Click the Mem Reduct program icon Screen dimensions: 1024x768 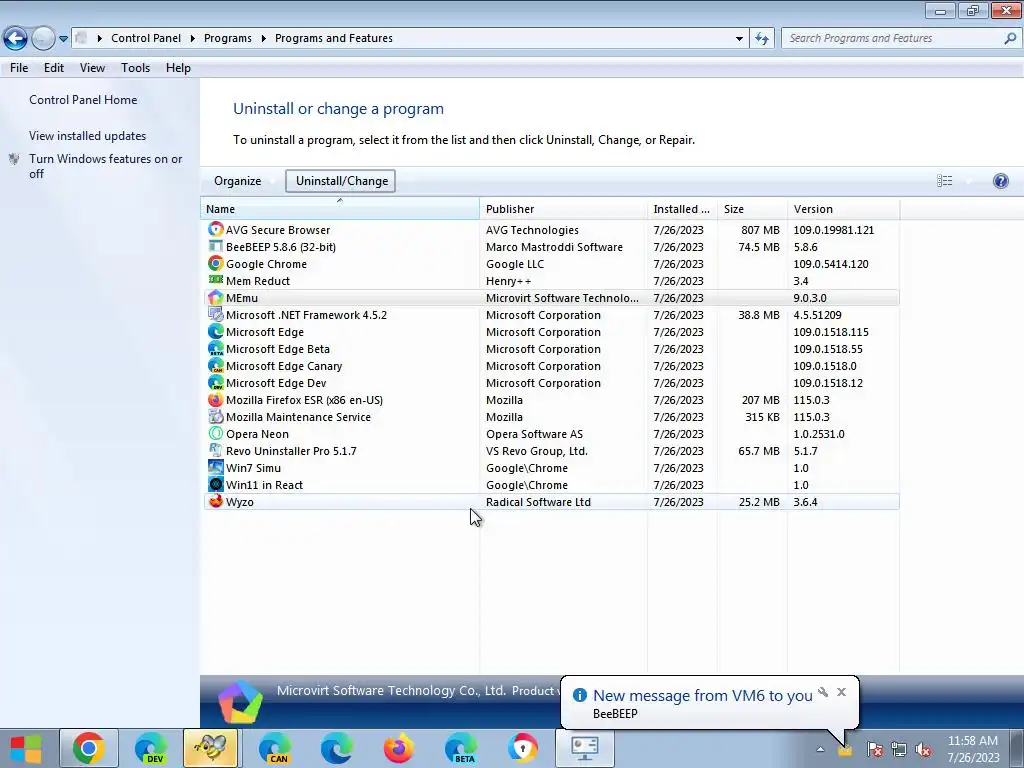tap(216, 280)
